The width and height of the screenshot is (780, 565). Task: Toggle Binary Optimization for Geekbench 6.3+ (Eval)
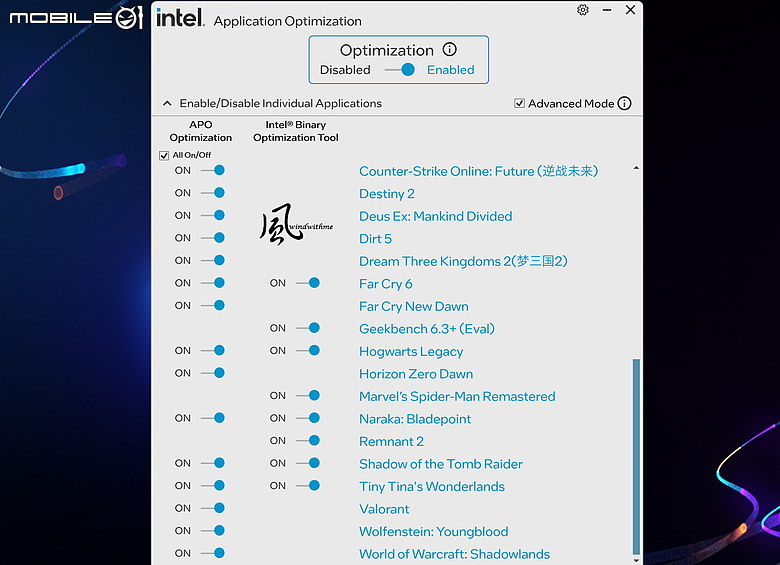[308, 328]
